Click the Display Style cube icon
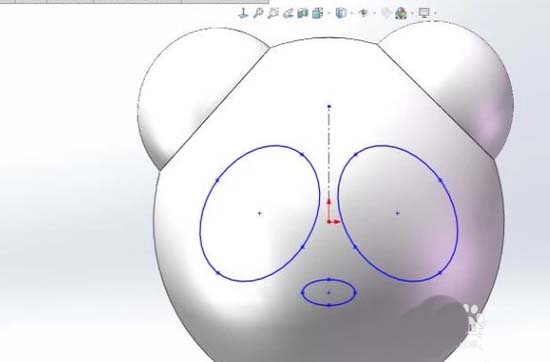 tap(341, 13)
